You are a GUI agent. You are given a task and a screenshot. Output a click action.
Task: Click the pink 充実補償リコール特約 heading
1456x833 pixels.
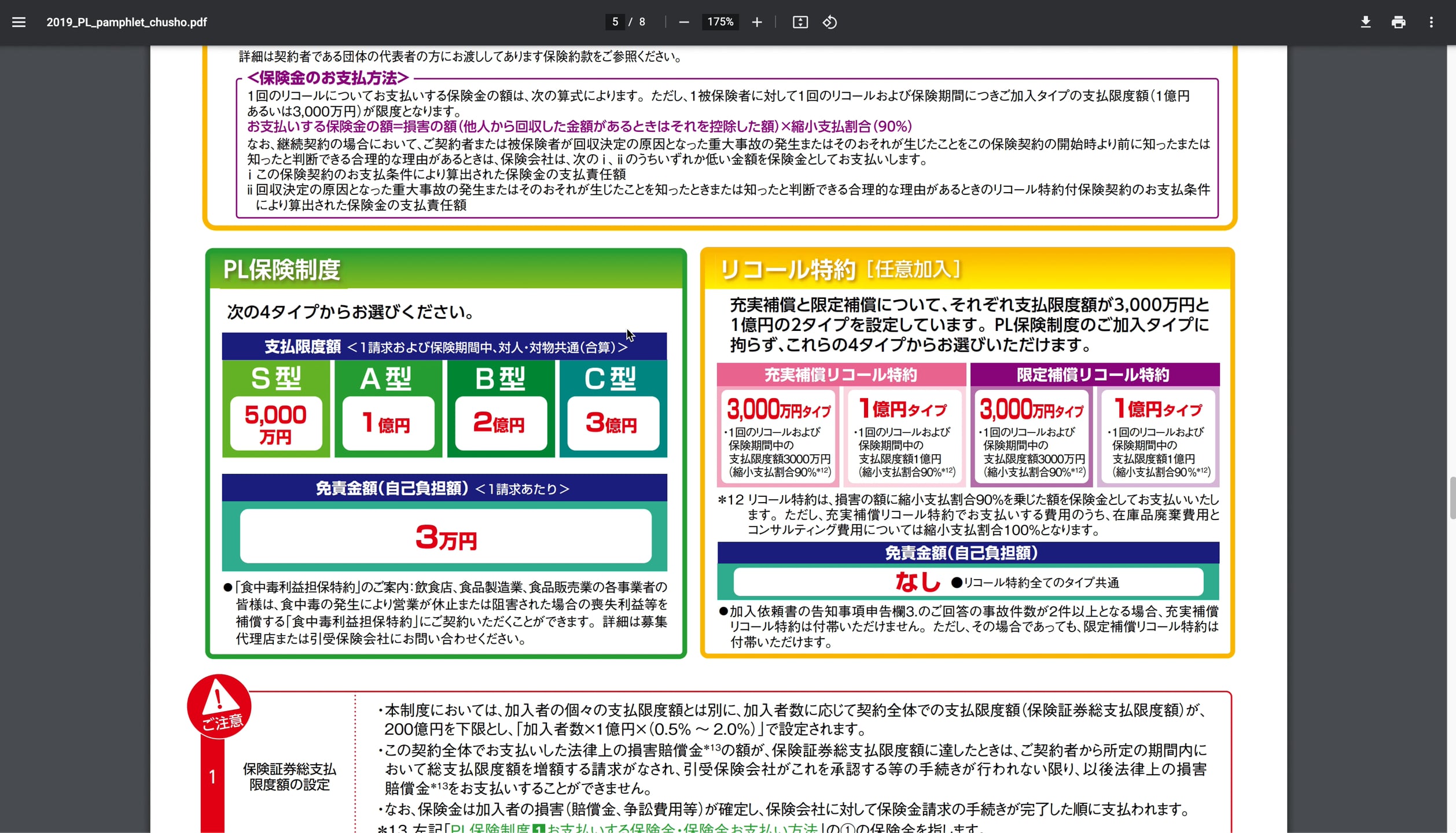click(841, 375)
